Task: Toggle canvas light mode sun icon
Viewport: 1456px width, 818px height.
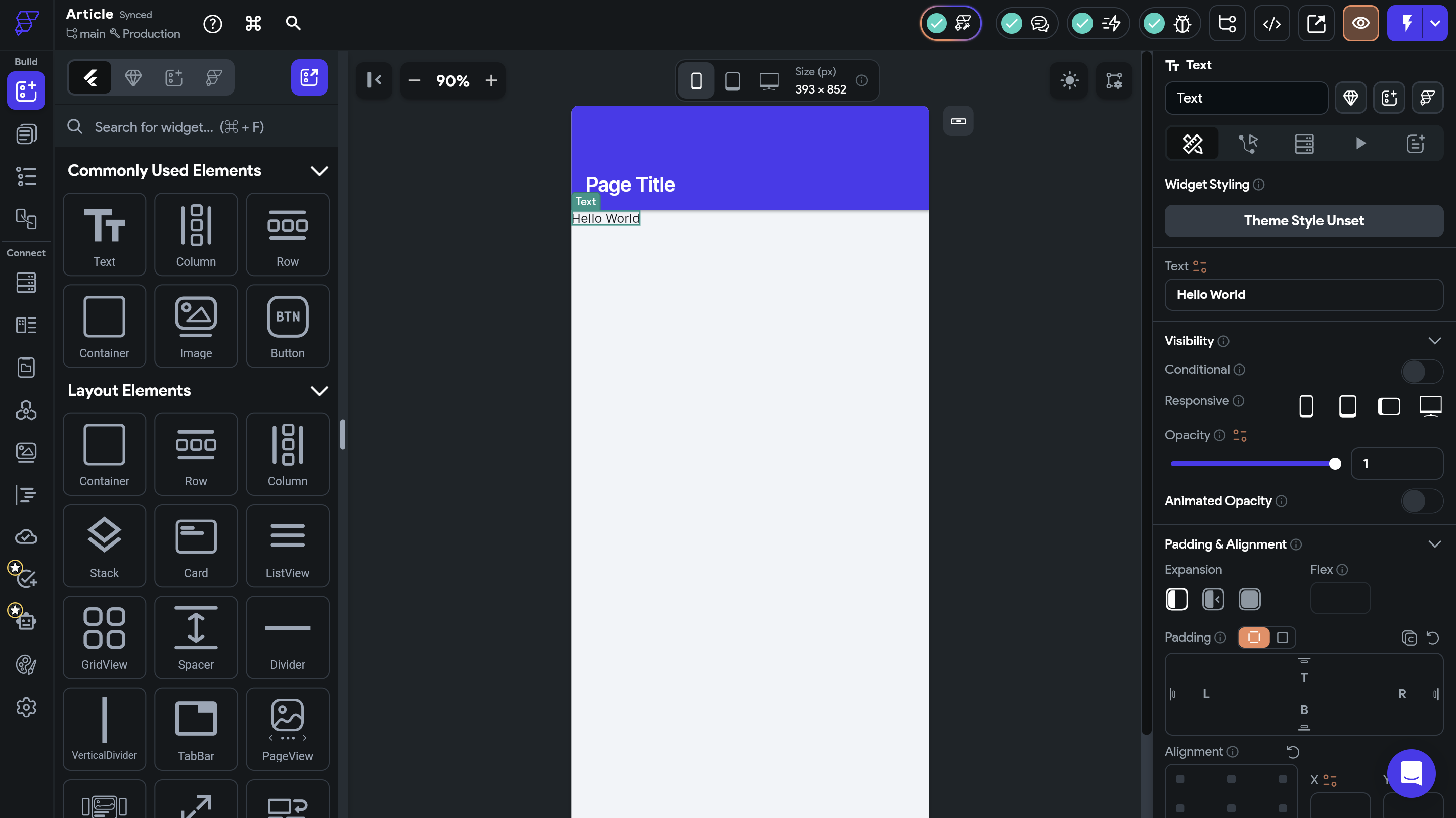Action: pyautogui.click(x=1069, y=81)
